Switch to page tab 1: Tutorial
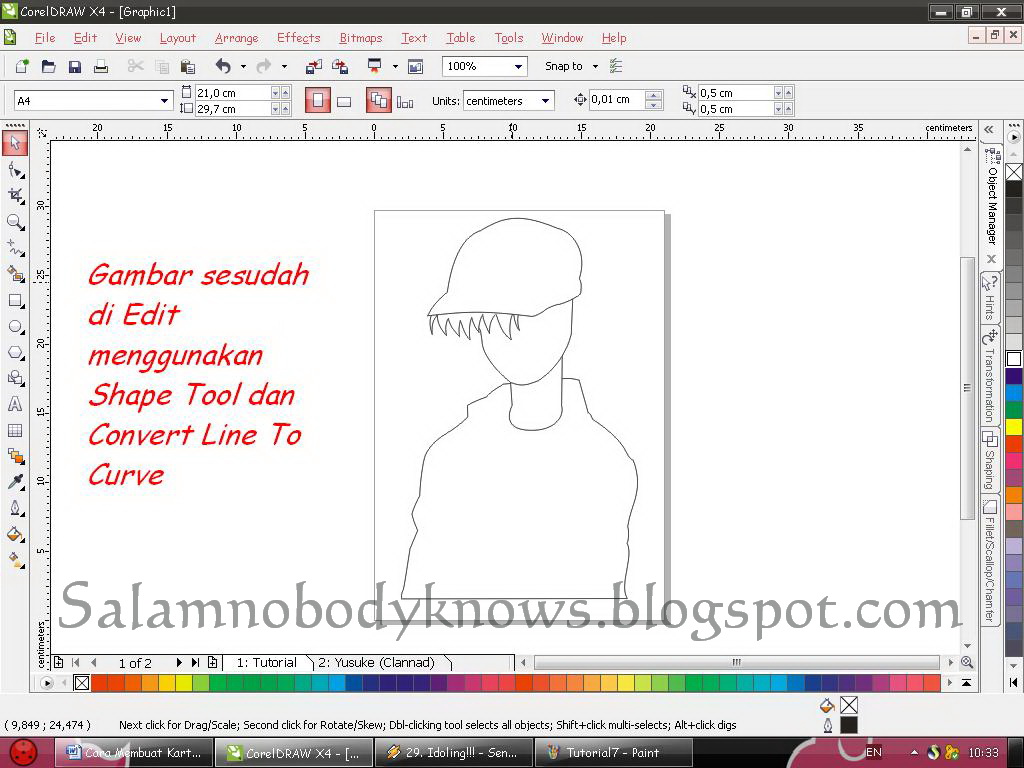Image resolution: width=1024 pixels, height=768 pixels. 266,663
